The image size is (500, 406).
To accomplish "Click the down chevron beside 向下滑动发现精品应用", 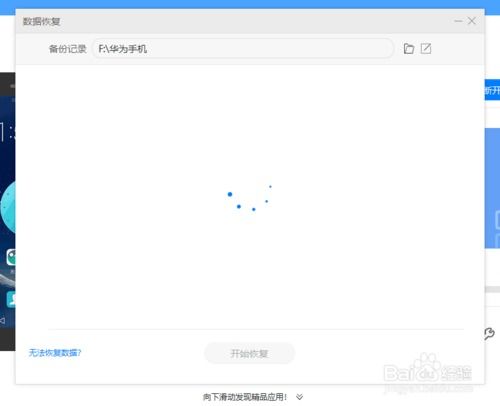I will click(300, 397).
